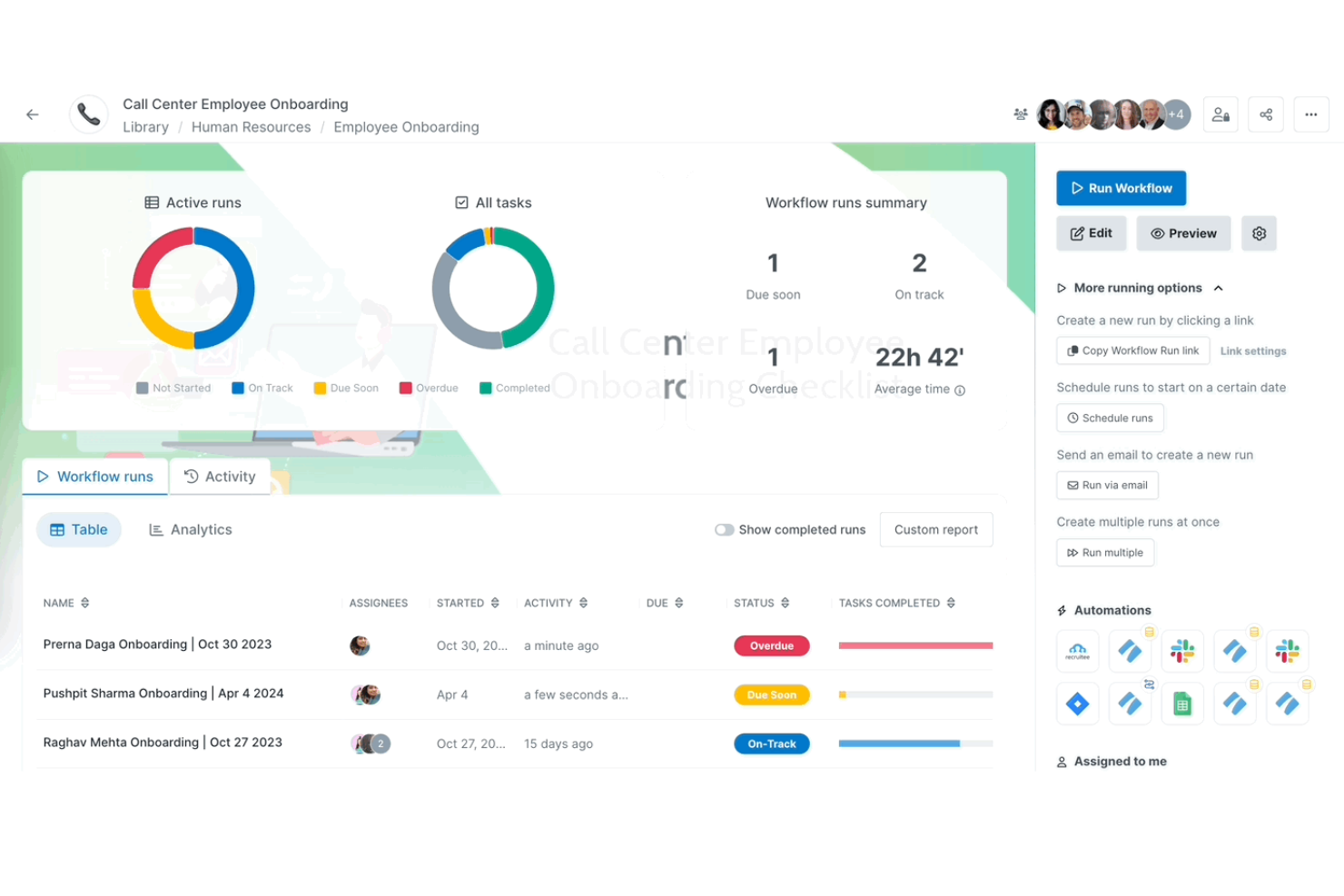Click the Run Workflow button

(x=1121, y=188)
